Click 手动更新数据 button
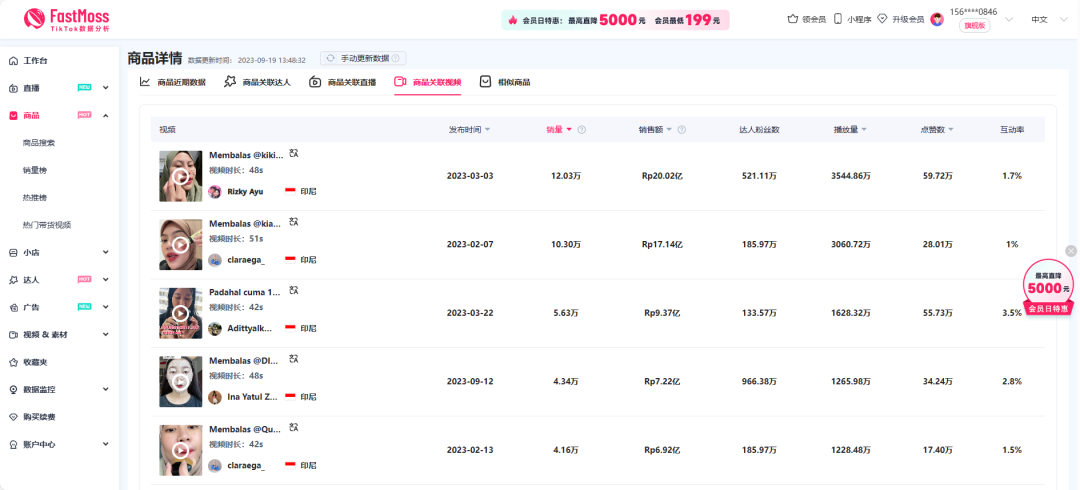Viewport: 1080px width, 490px height. click(363, 59)
